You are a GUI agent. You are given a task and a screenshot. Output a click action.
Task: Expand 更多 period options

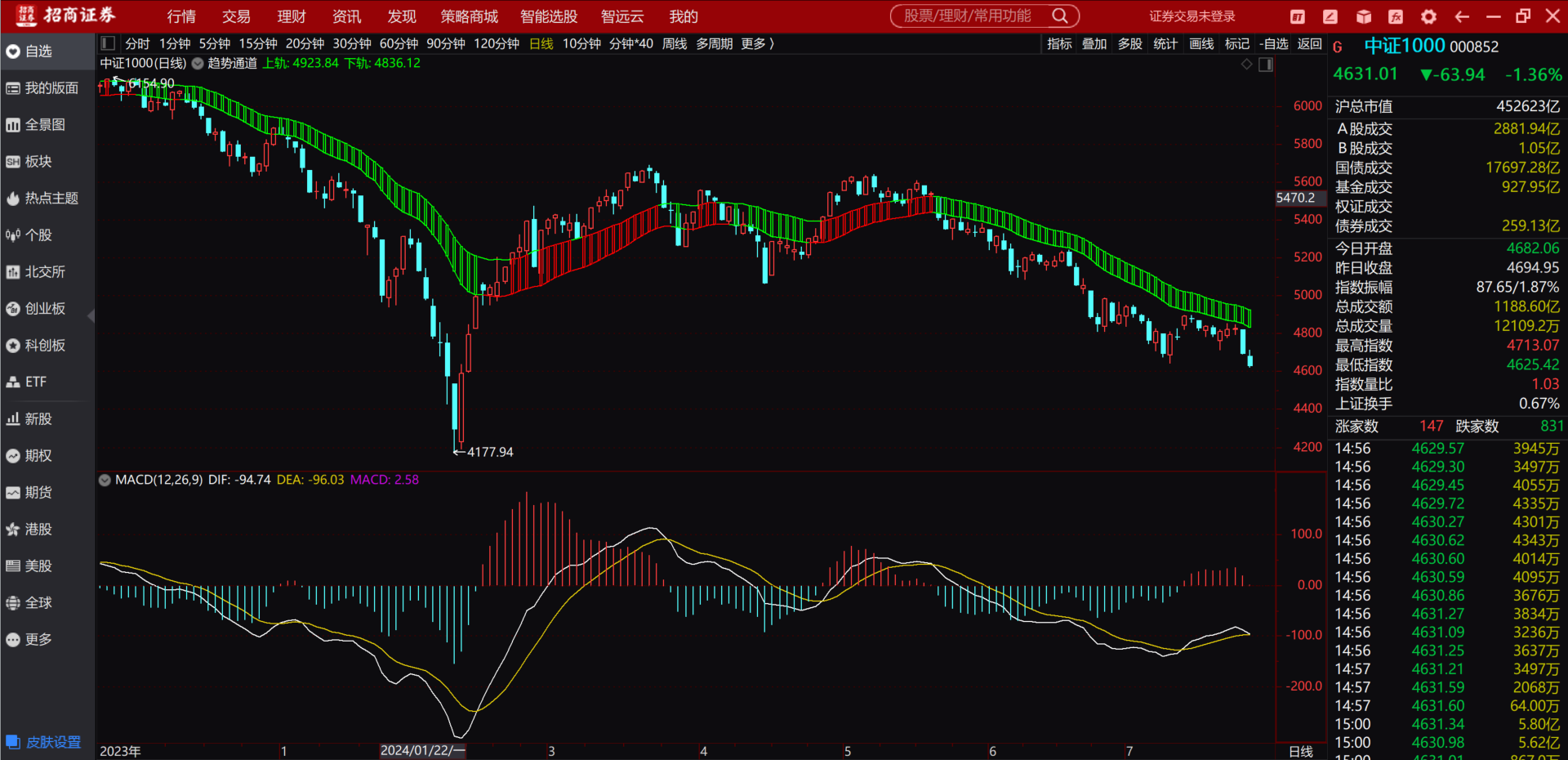[757, 43]
